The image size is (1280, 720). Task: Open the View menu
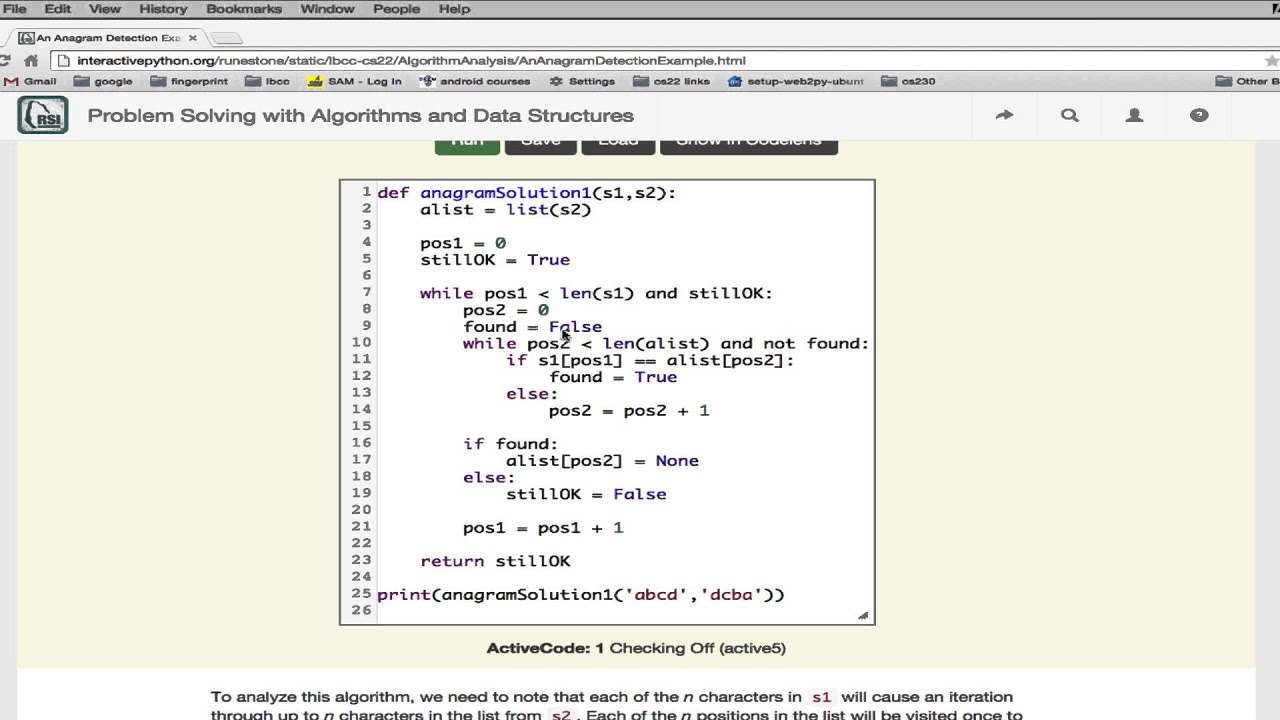click(x=104, y=9)
